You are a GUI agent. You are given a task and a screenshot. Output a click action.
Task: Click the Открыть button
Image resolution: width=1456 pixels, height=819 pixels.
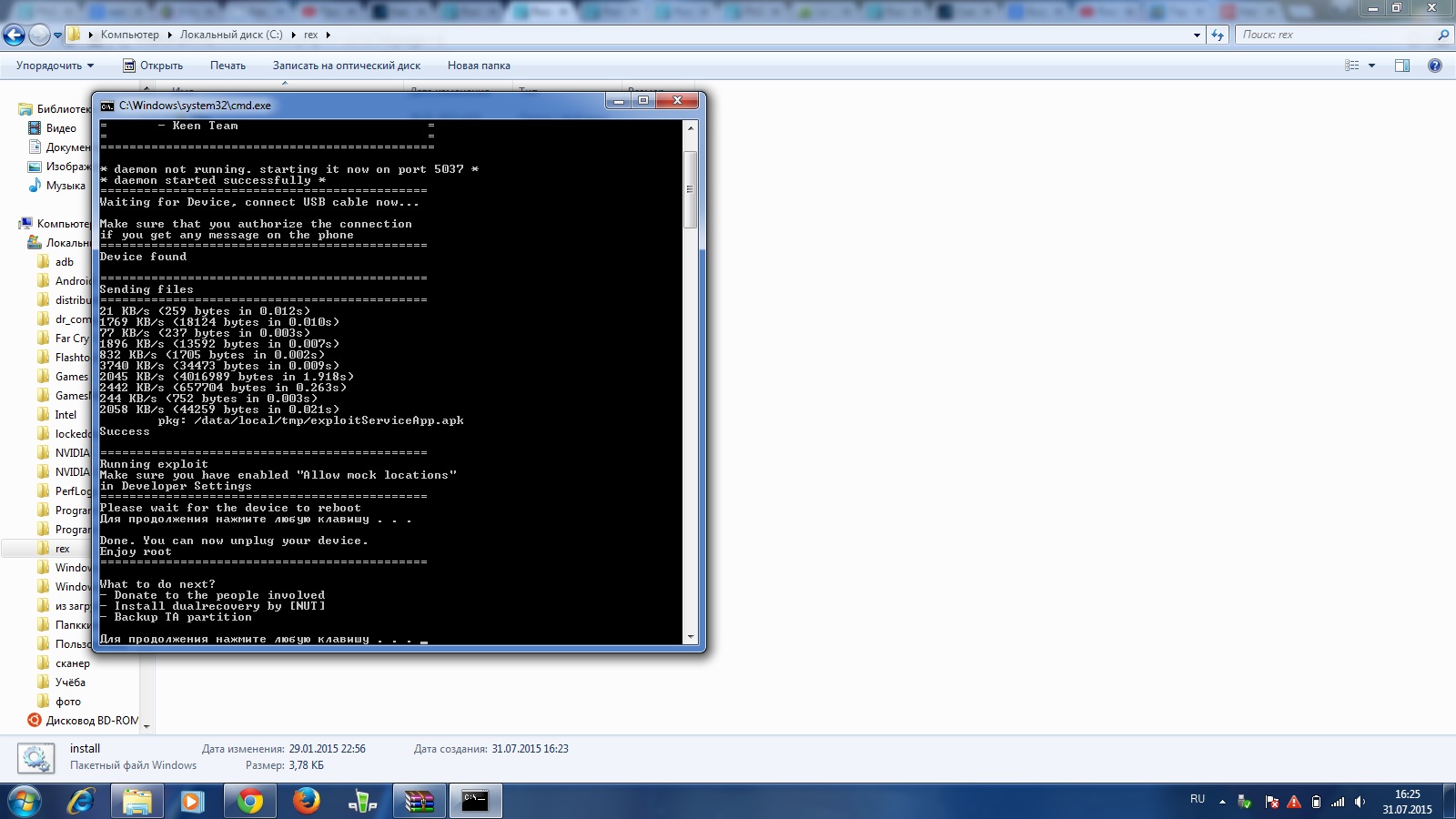pyautogui.click(x=153, y=66)
